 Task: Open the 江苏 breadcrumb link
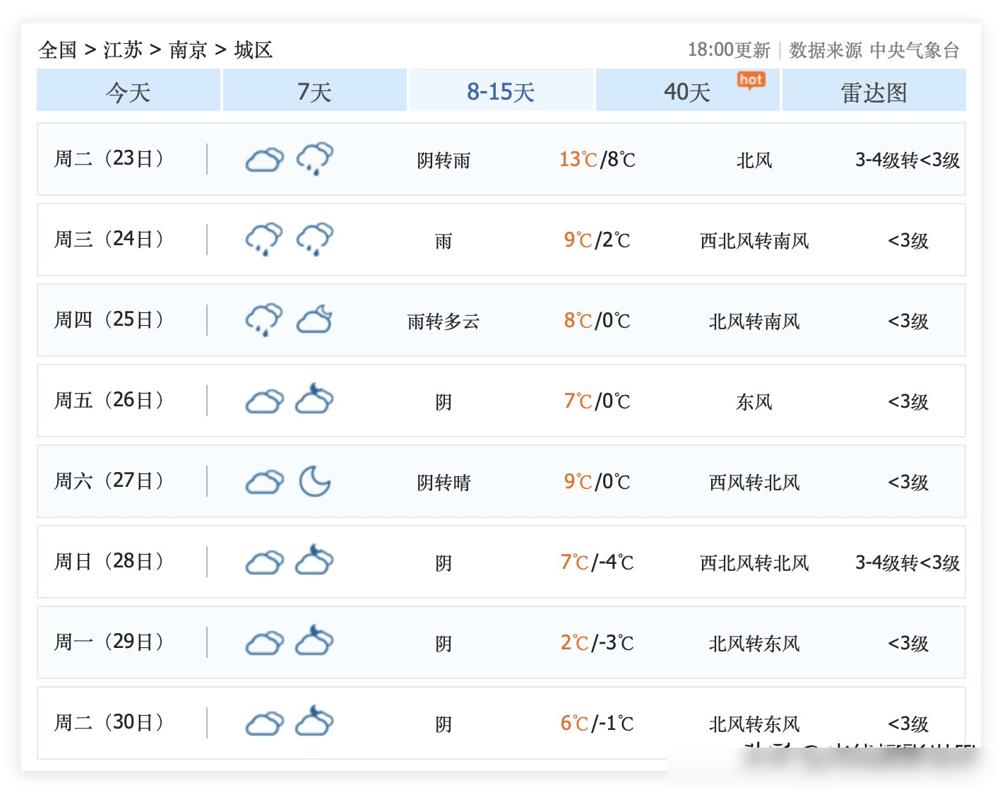tap(123, 49)
